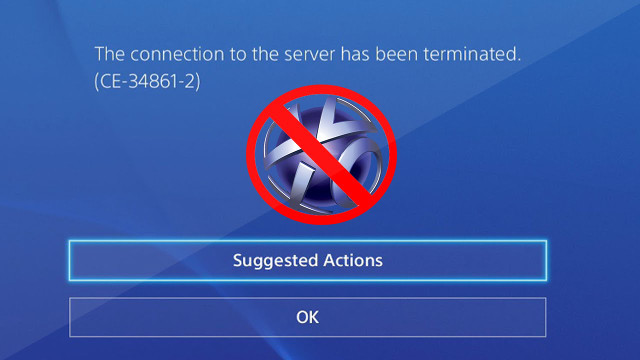Open the Suggested Actions button
The image size is (640, 360).
(308, 260)
